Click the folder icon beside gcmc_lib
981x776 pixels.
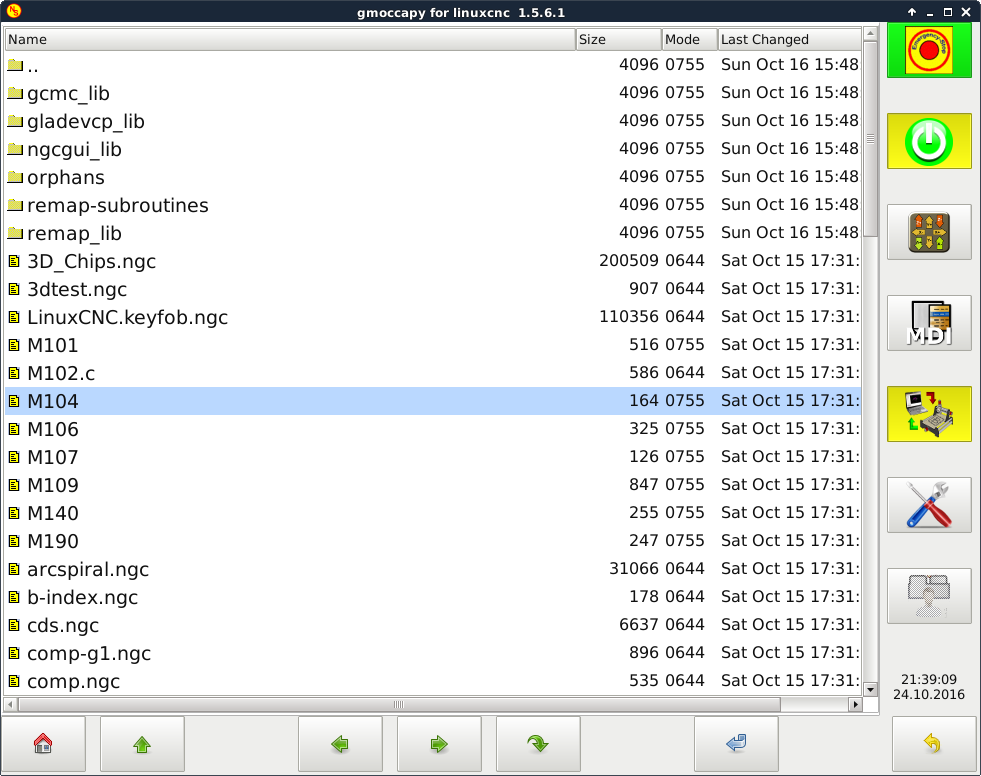(x=15, y=93)
